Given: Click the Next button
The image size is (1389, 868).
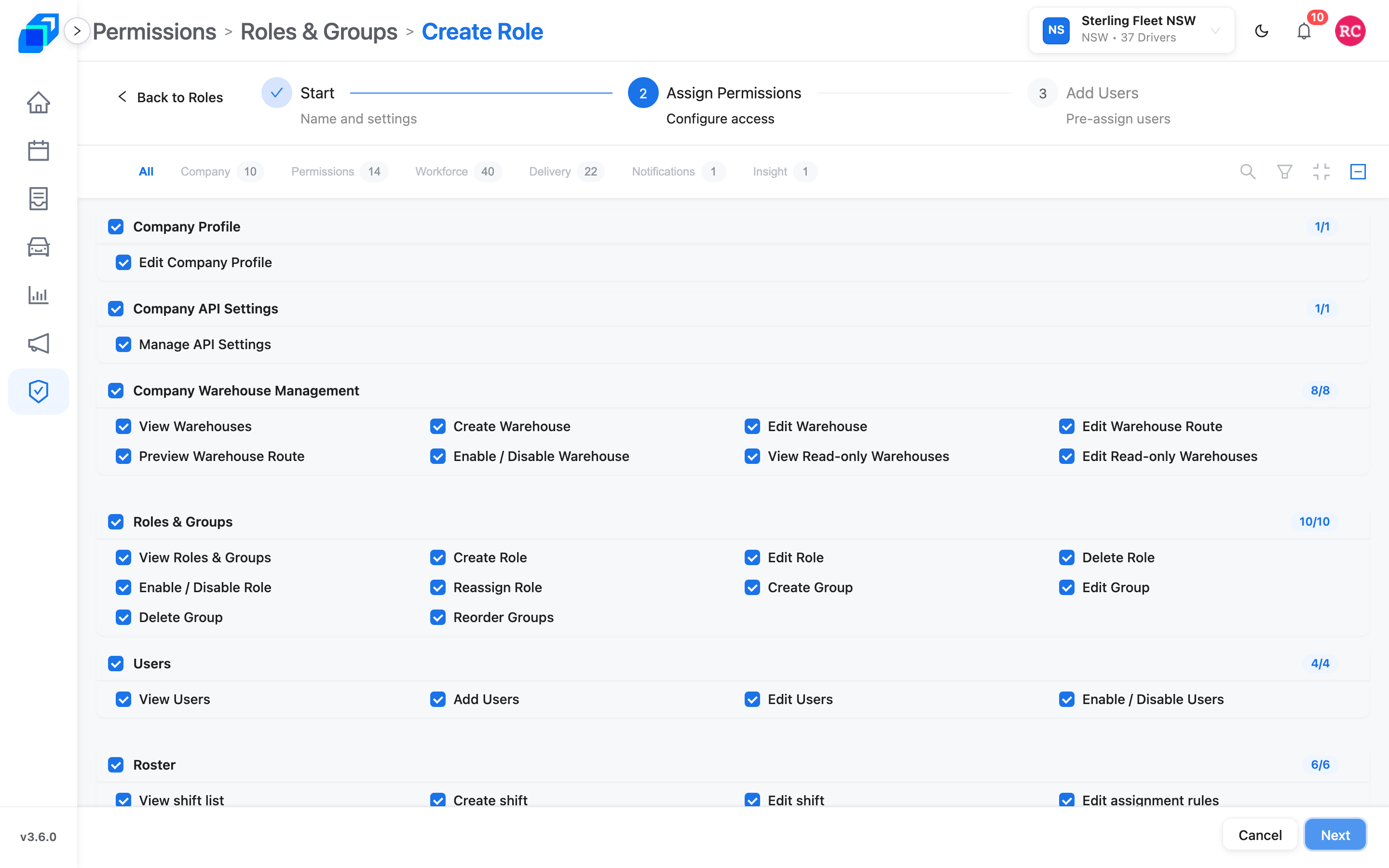Looking at the screenshot, I should [1335, 835].
